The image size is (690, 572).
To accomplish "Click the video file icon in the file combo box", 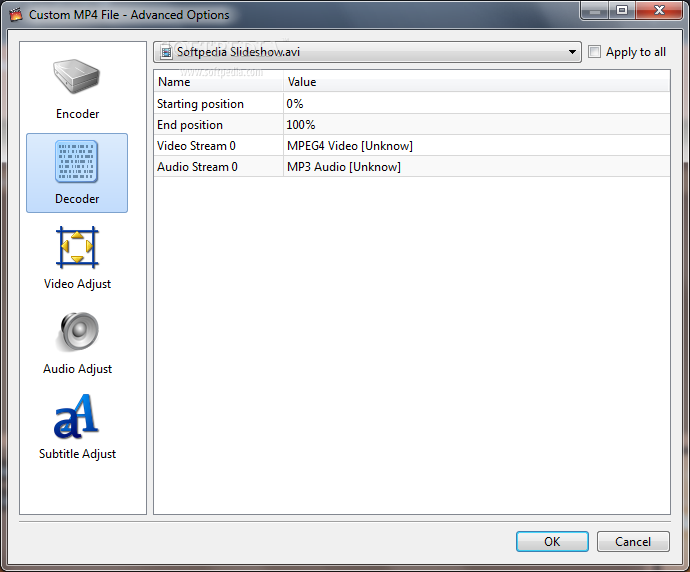I will pyautogui.click(x=166, y=52).
